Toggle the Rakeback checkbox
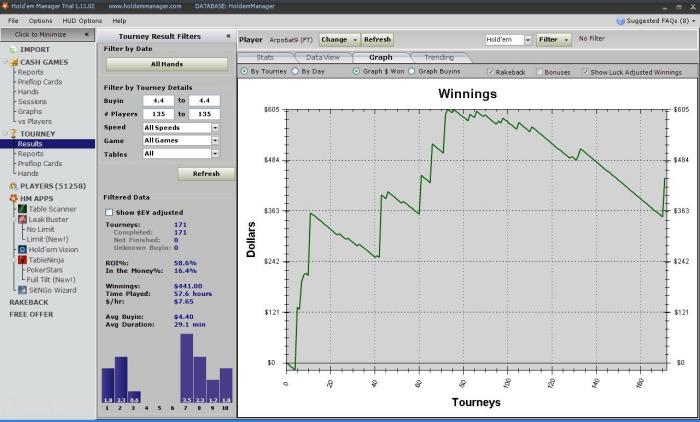Viewport: 700px width, 422px height. tap(491, 72)
